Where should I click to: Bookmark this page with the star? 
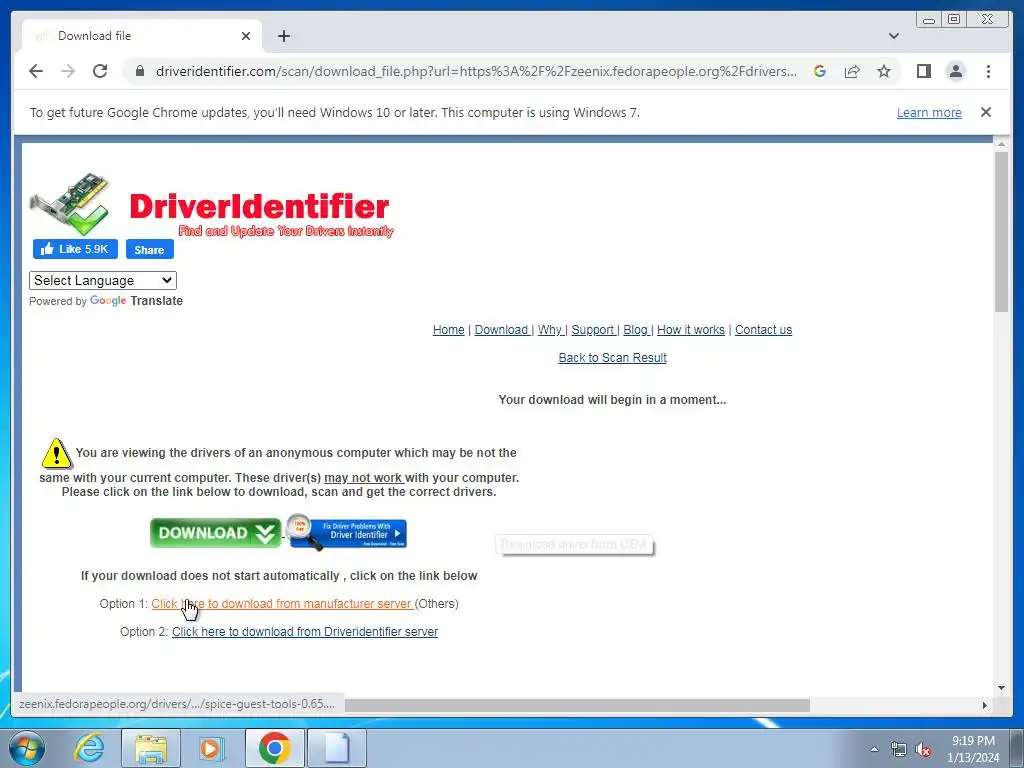tap(884, 71)
